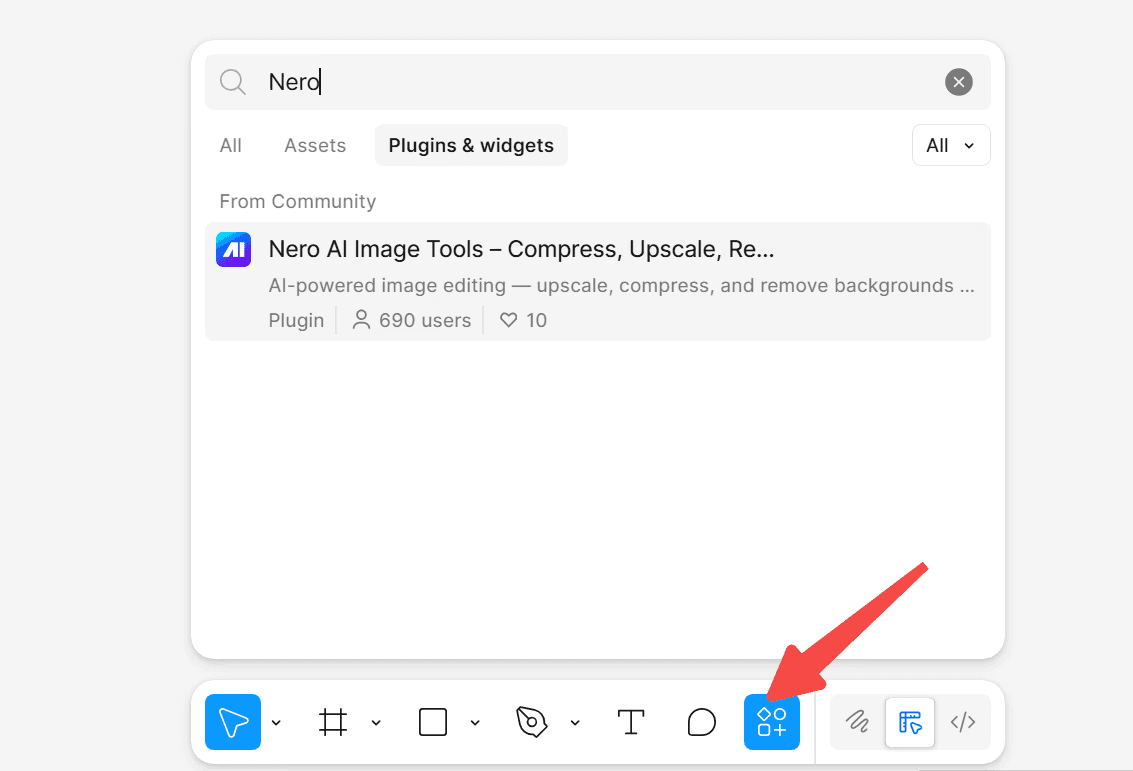The width and height of the screenshot is (1133, 771).
Task: Select the Comment tool
Action: pyautogui.click(x=702, y=722)
